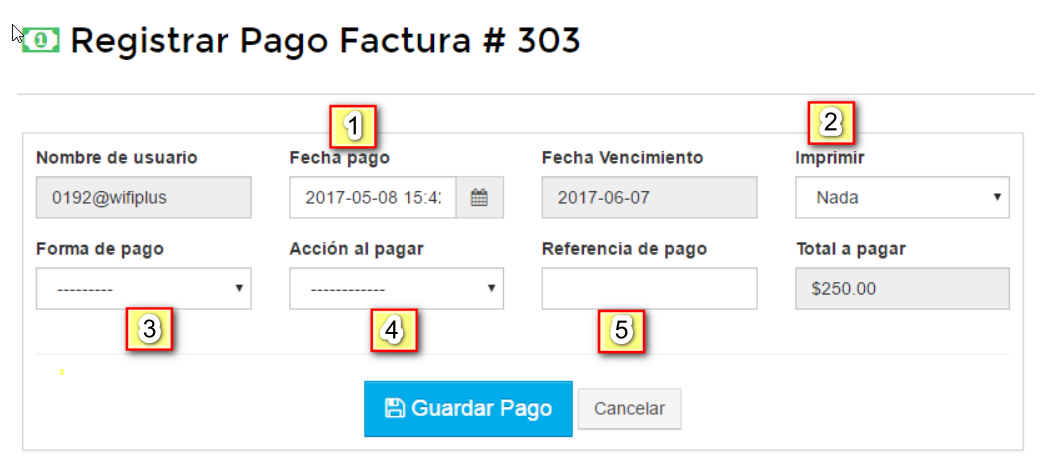This screenshot has height=467, width=1040.
Task: Click callout marker number 2
Action: [x=830, y=124]
